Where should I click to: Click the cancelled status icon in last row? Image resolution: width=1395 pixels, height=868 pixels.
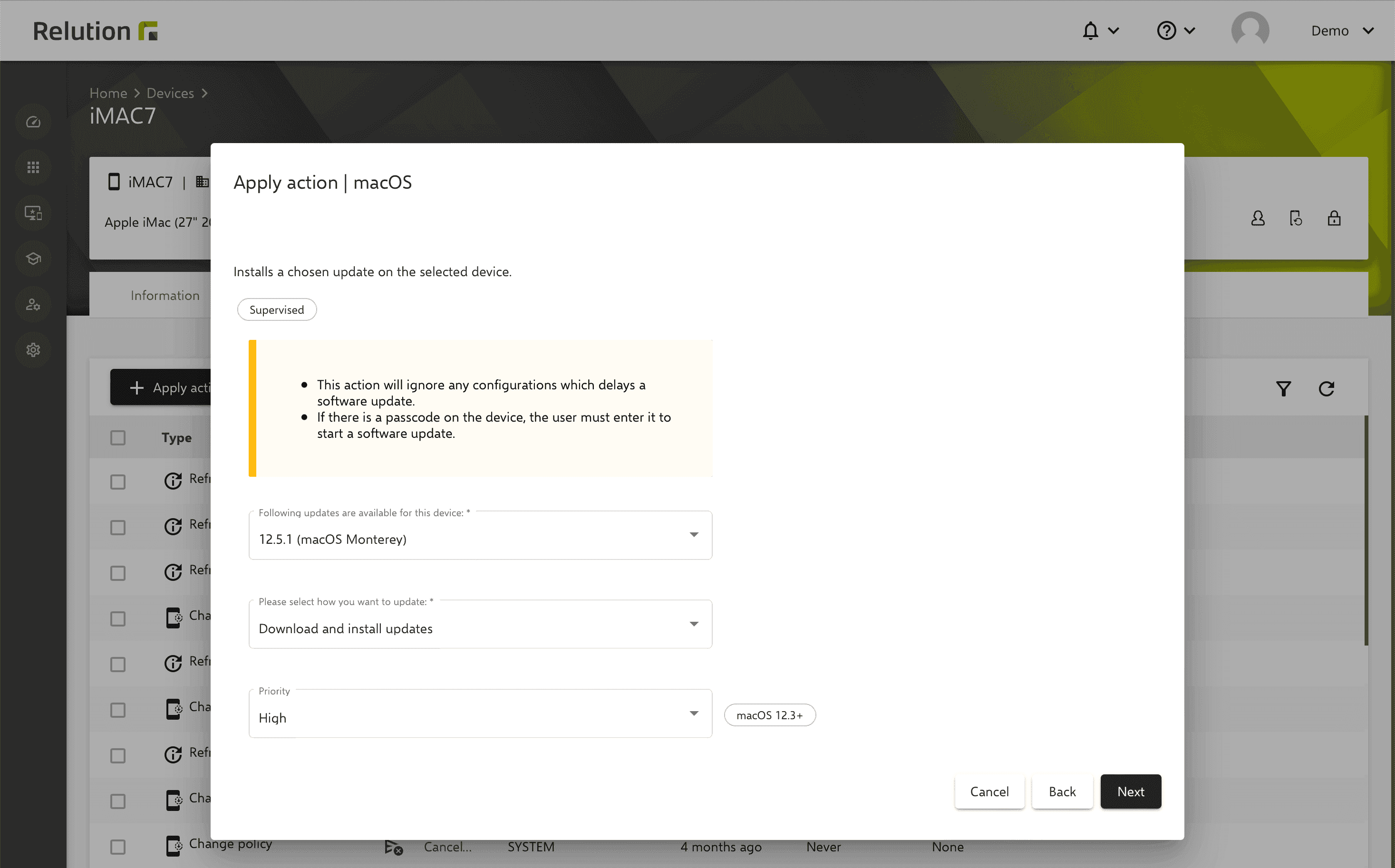(x=393, y=847)
